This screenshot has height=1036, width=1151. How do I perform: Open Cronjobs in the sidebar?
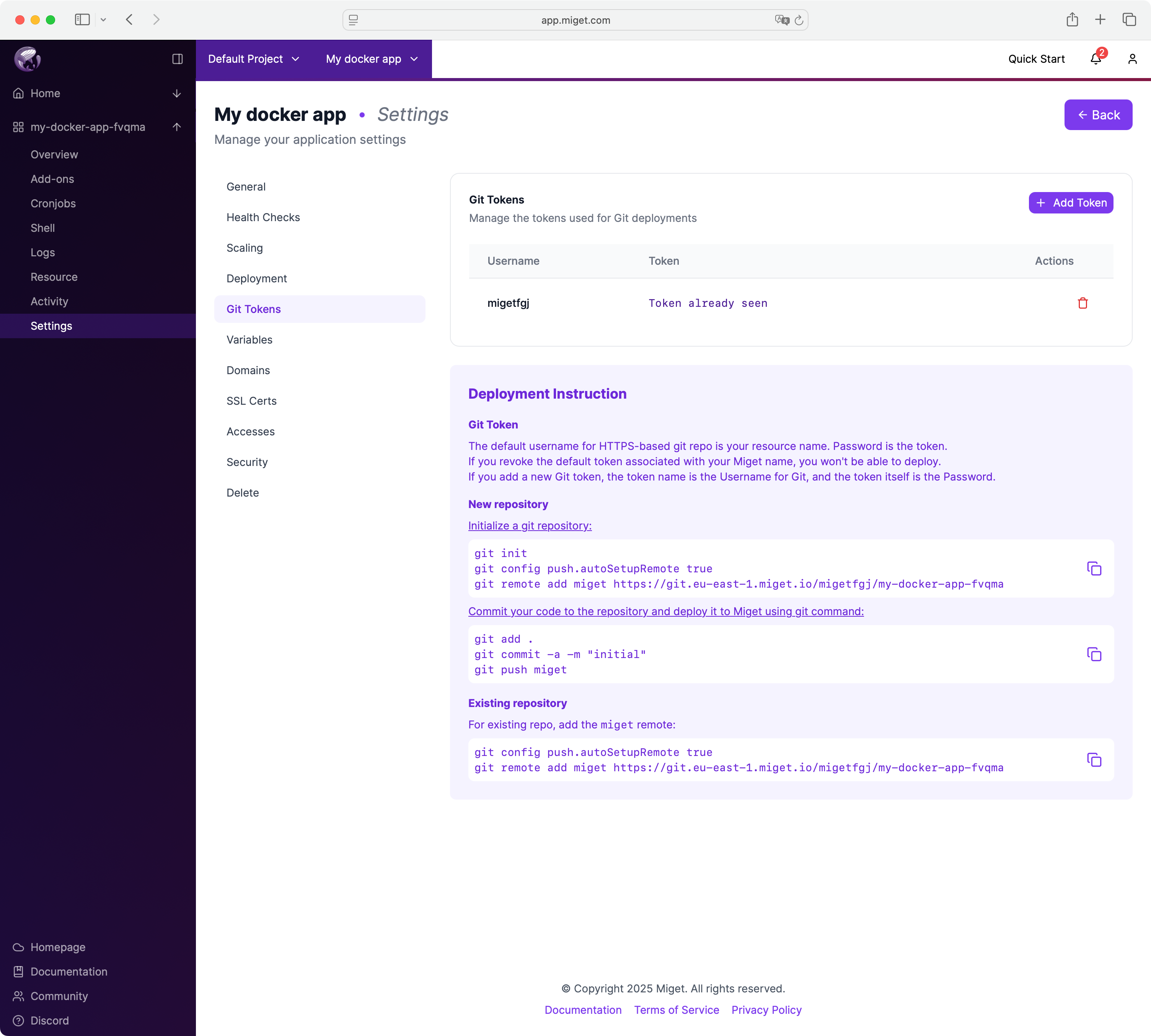coord(53,203)
